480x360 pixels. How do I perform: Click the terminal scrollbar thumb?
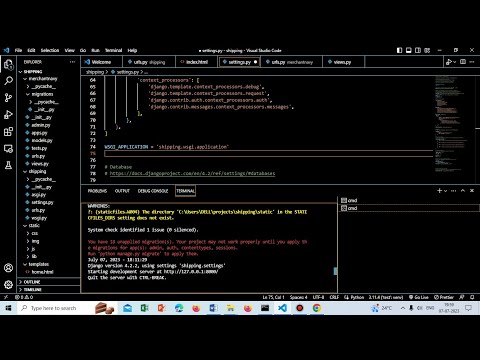(x=335, y=271)
